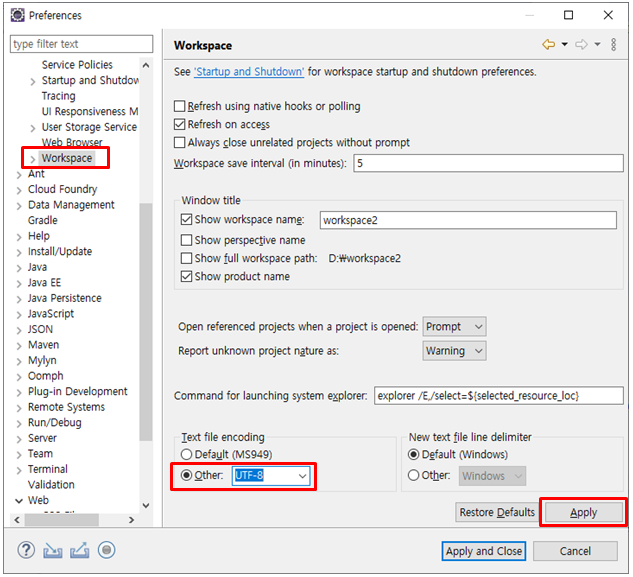Enable Show full workspace path checkbox

click(x=187, y=258)
